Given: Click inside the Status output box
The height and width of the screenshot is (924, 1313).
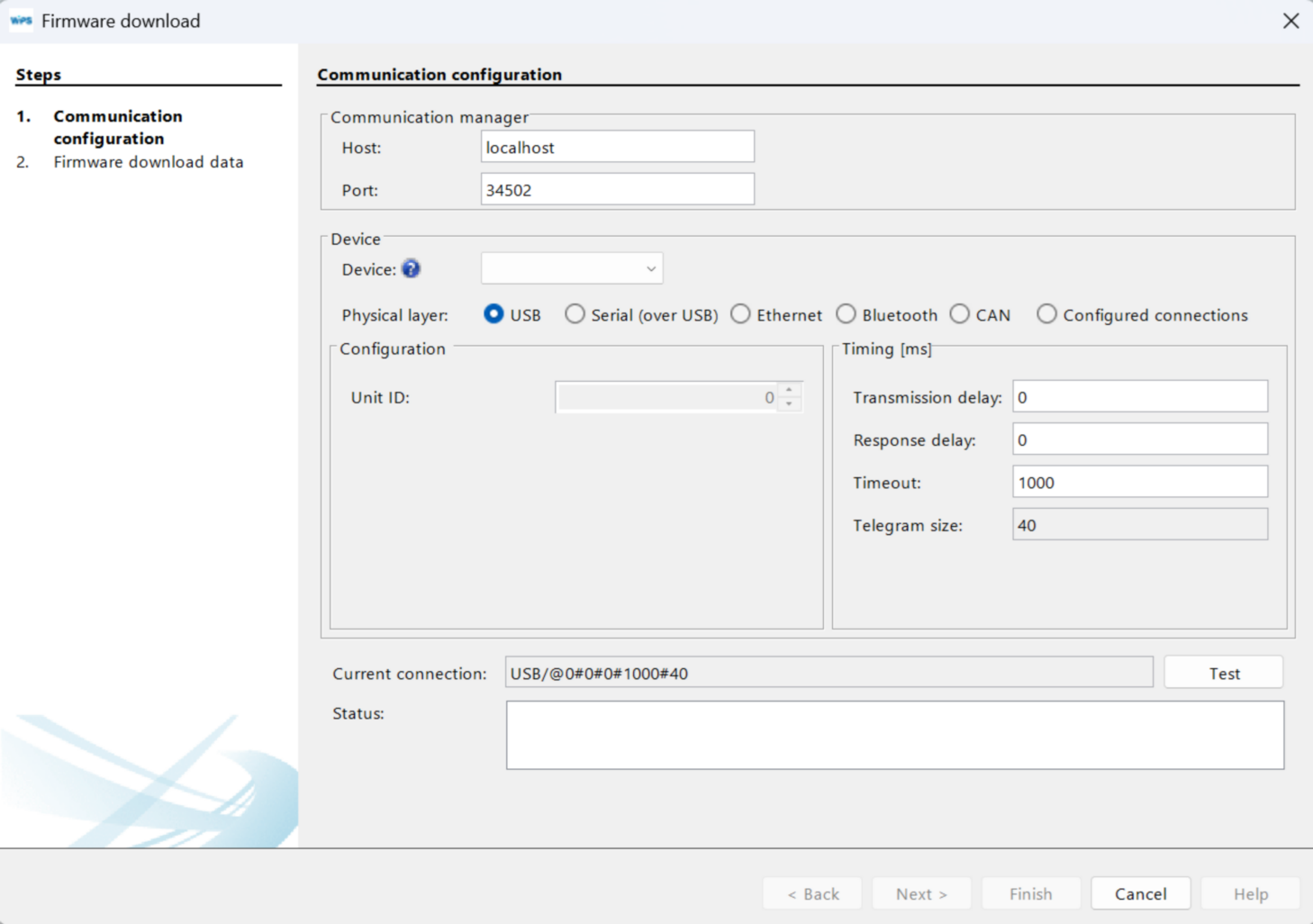Looking at the screenshot, I should [x=895, y=734].
